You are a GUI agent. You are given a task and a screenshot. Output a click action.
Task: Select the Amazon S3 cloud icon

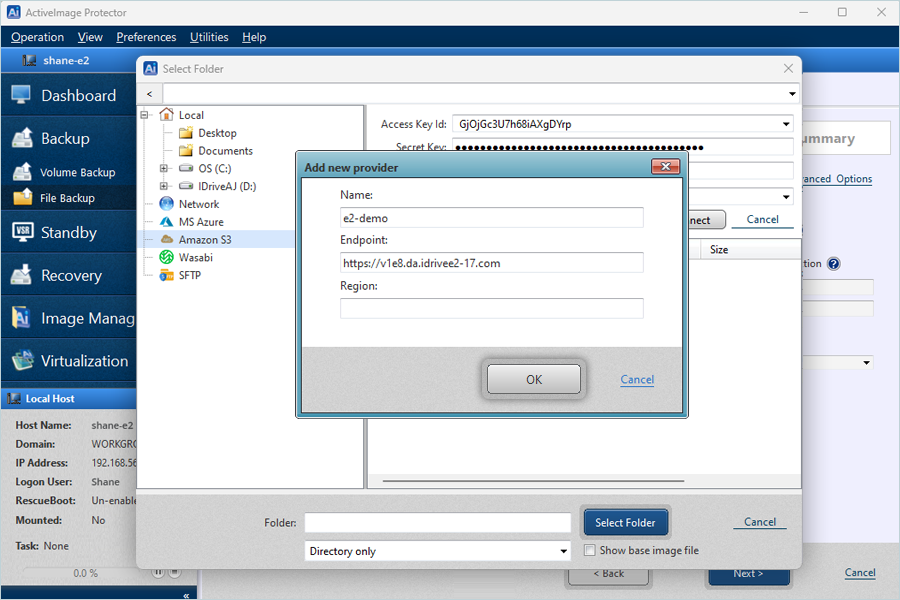coord(166,239)
